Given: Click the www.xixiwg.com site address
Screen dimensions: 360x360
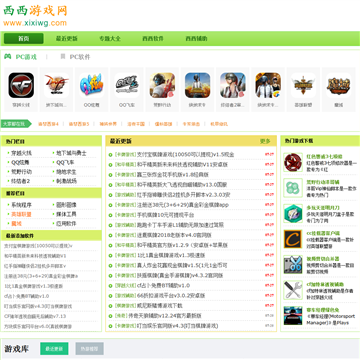Looking at the screenshot, I should pos(35,23).
